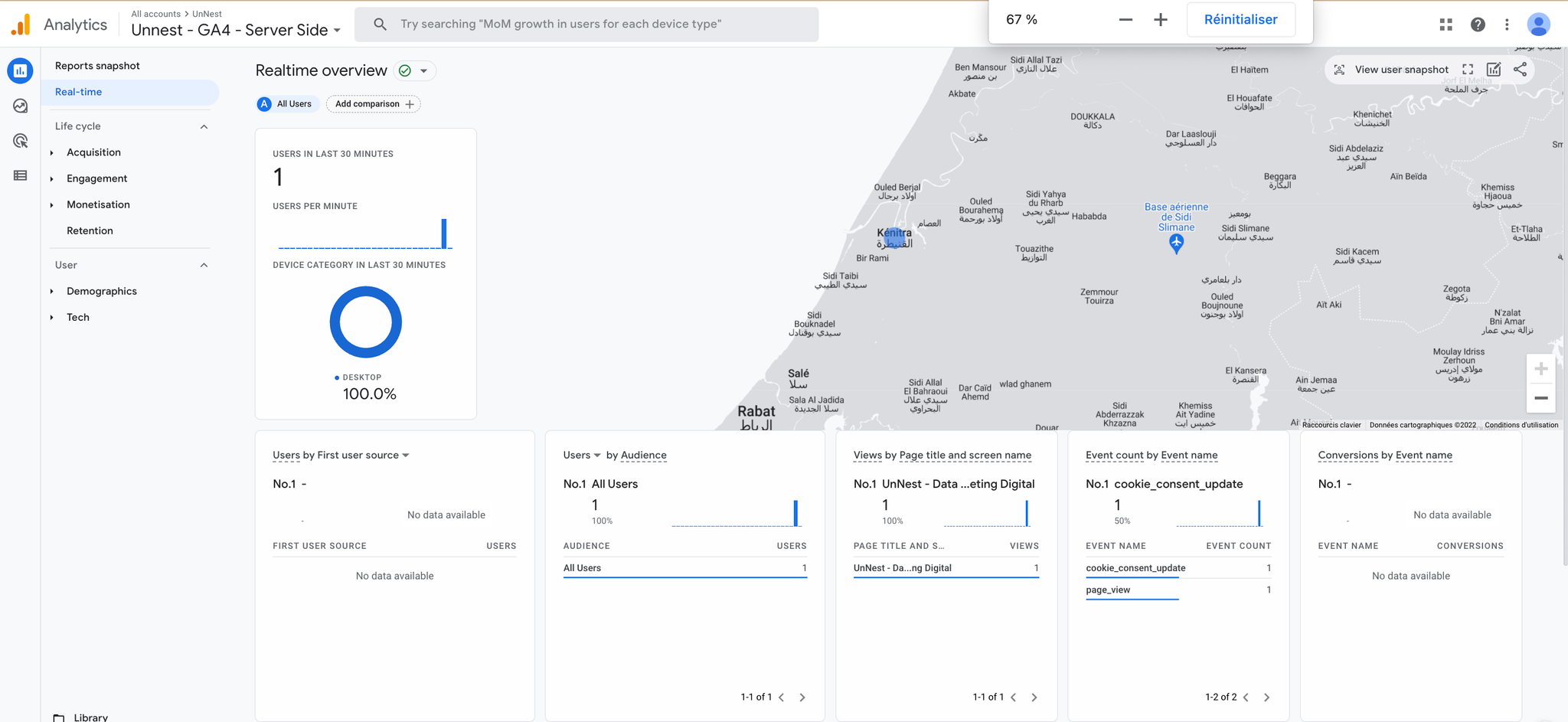Open the Reports sidebar icon

pyautogui.click(x=20, y=71)
